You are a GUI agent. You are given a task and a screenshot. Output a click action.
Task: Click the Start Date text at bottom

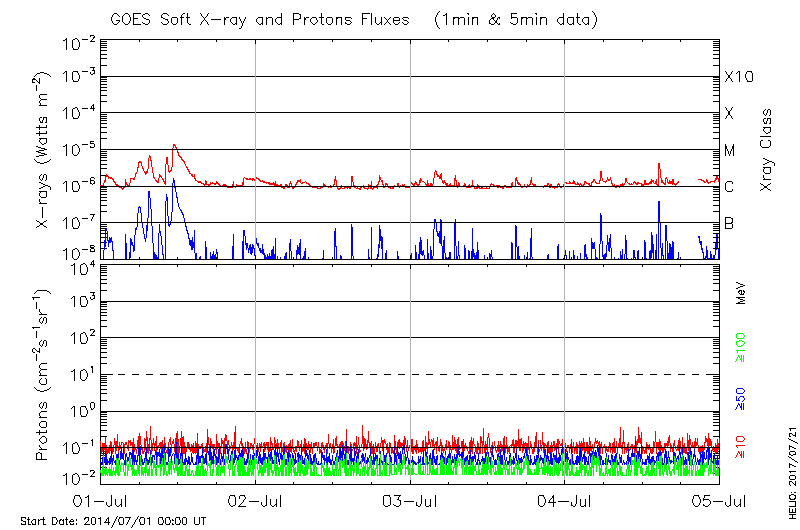(x=113, y=521)
